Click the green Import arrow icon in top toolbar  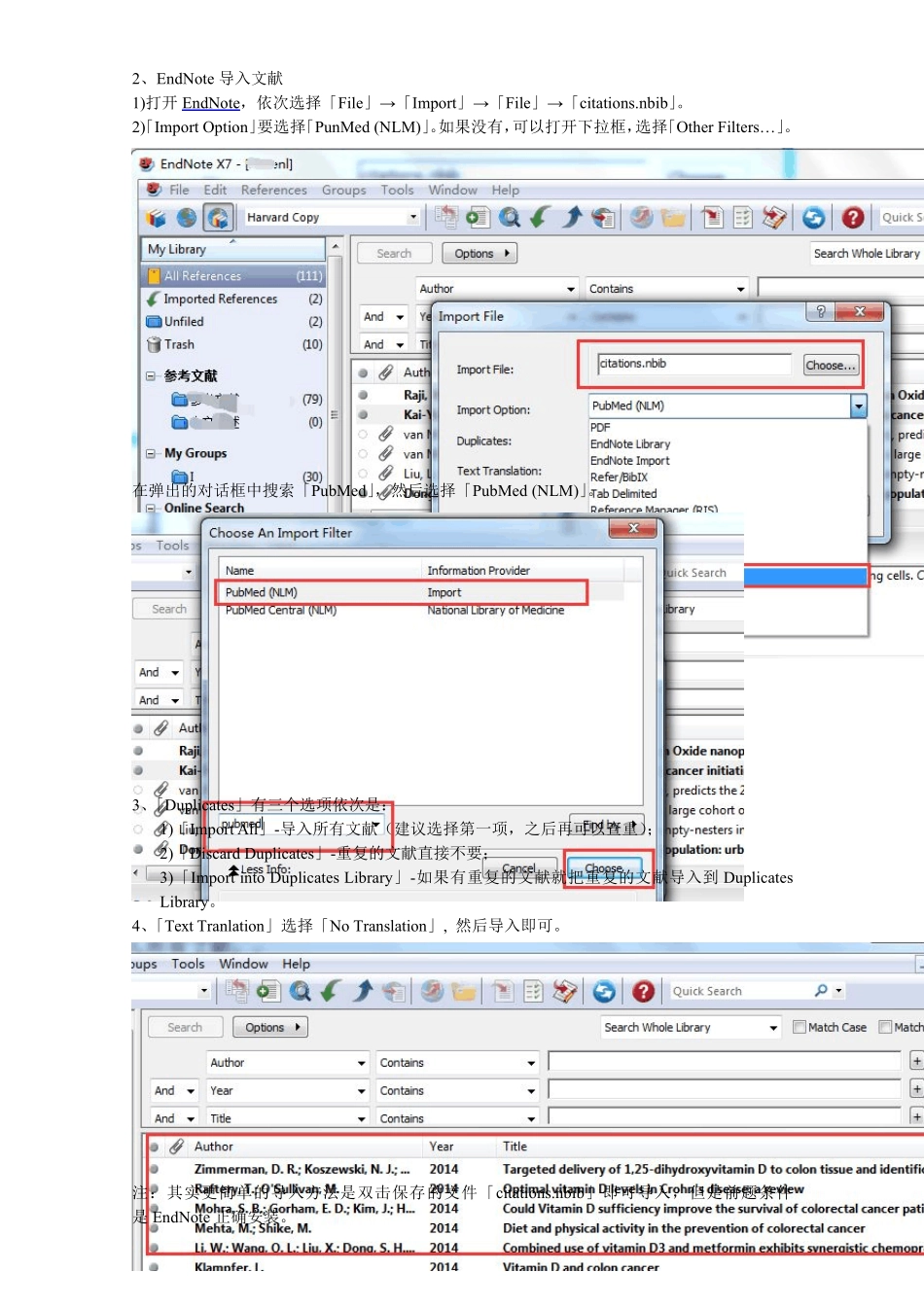click(x=540, y=218)
